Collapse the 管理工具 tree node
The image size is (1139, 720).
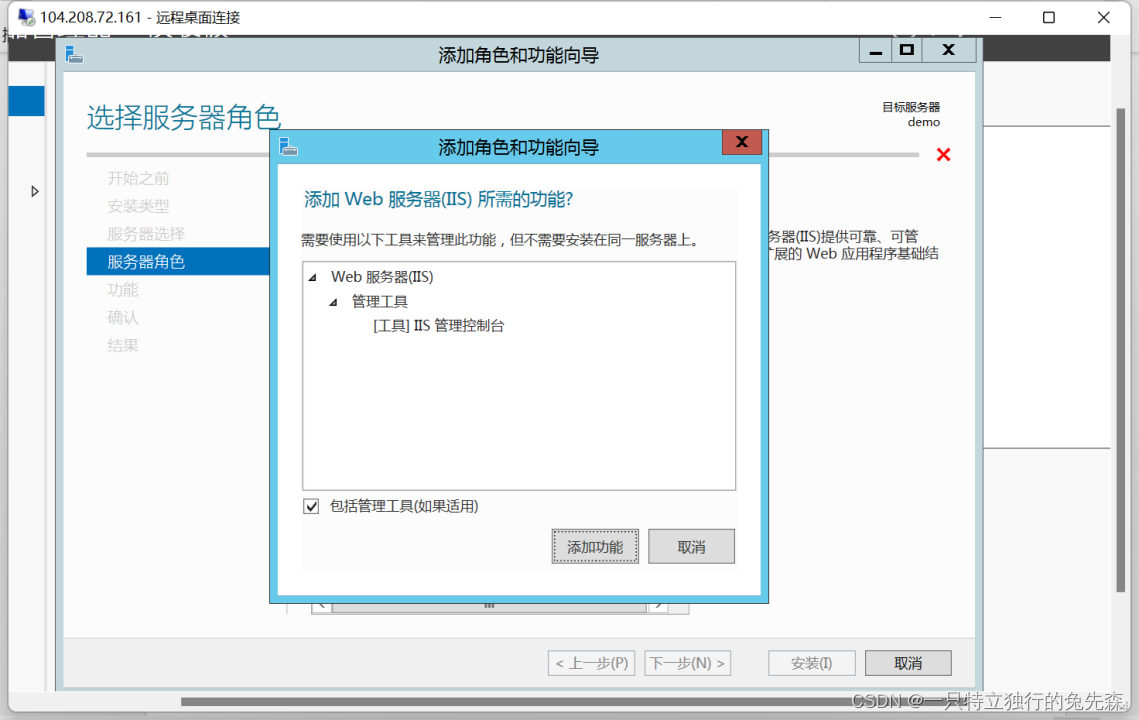(x=333, y=302)
